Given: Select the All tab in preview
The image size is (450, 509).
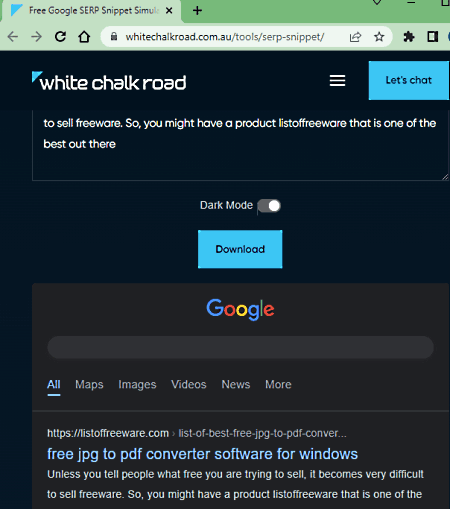Looking at the screenshot, I should 54,384.
